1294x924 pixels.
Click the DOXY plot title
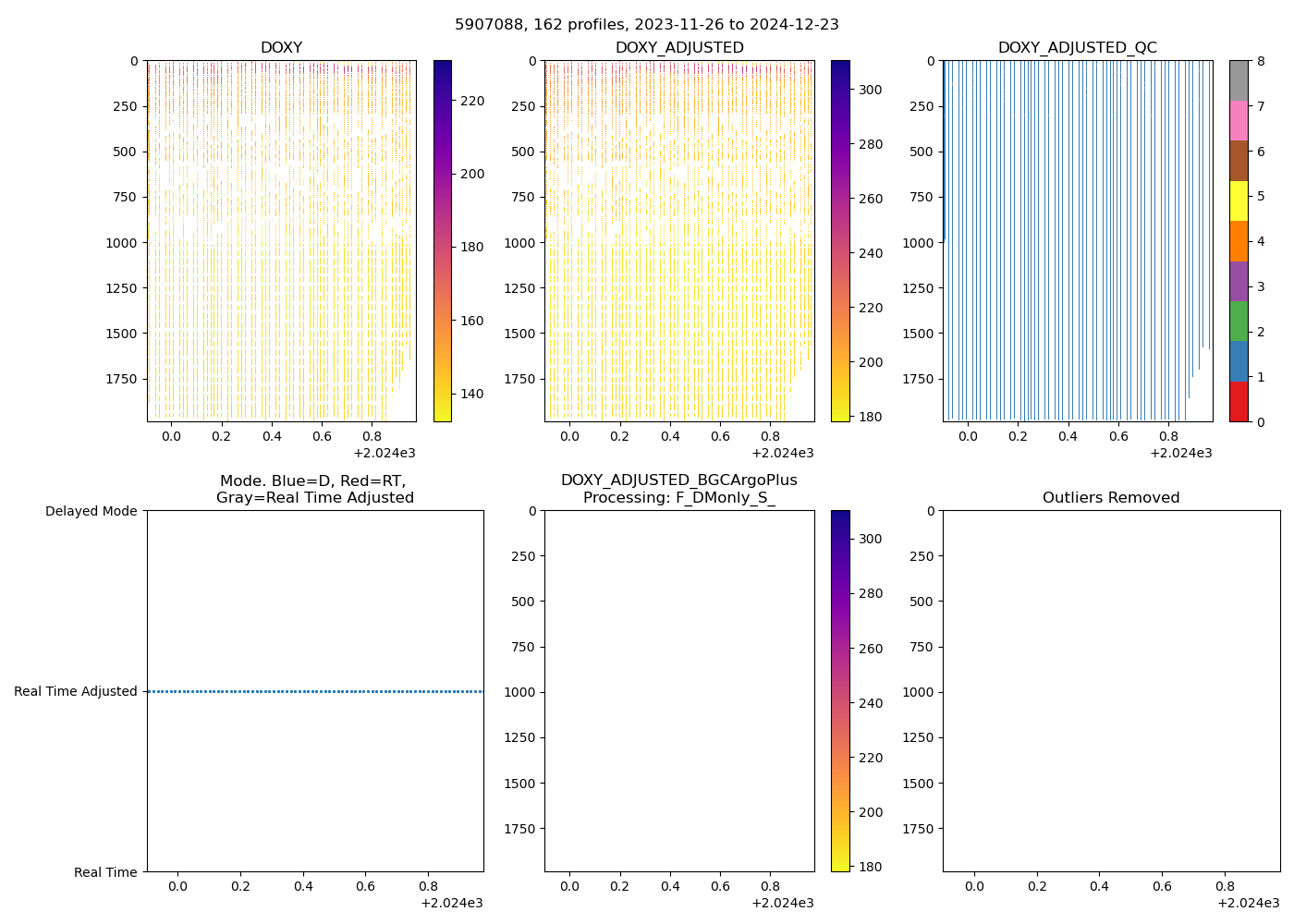pyautogui.click(x=281, y=48)
